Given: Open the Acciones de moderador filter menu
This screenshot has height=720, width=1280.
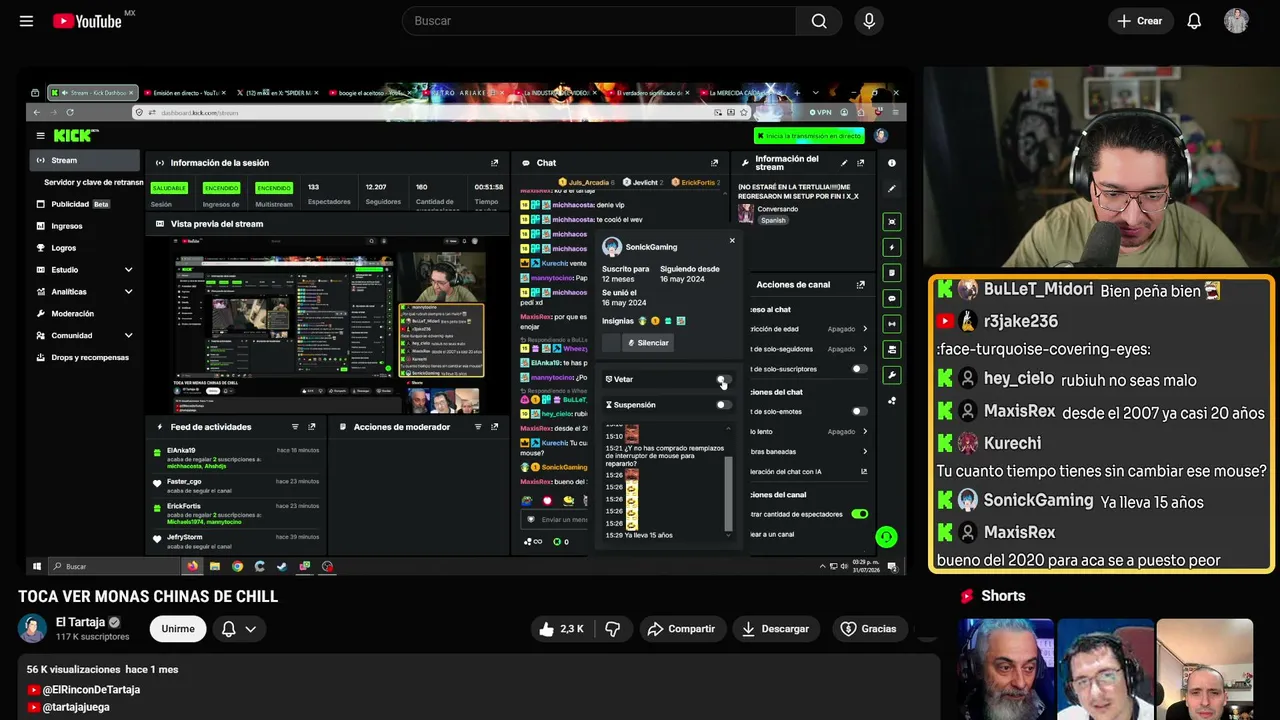Looking at the screenshot, I should [477, 427].
